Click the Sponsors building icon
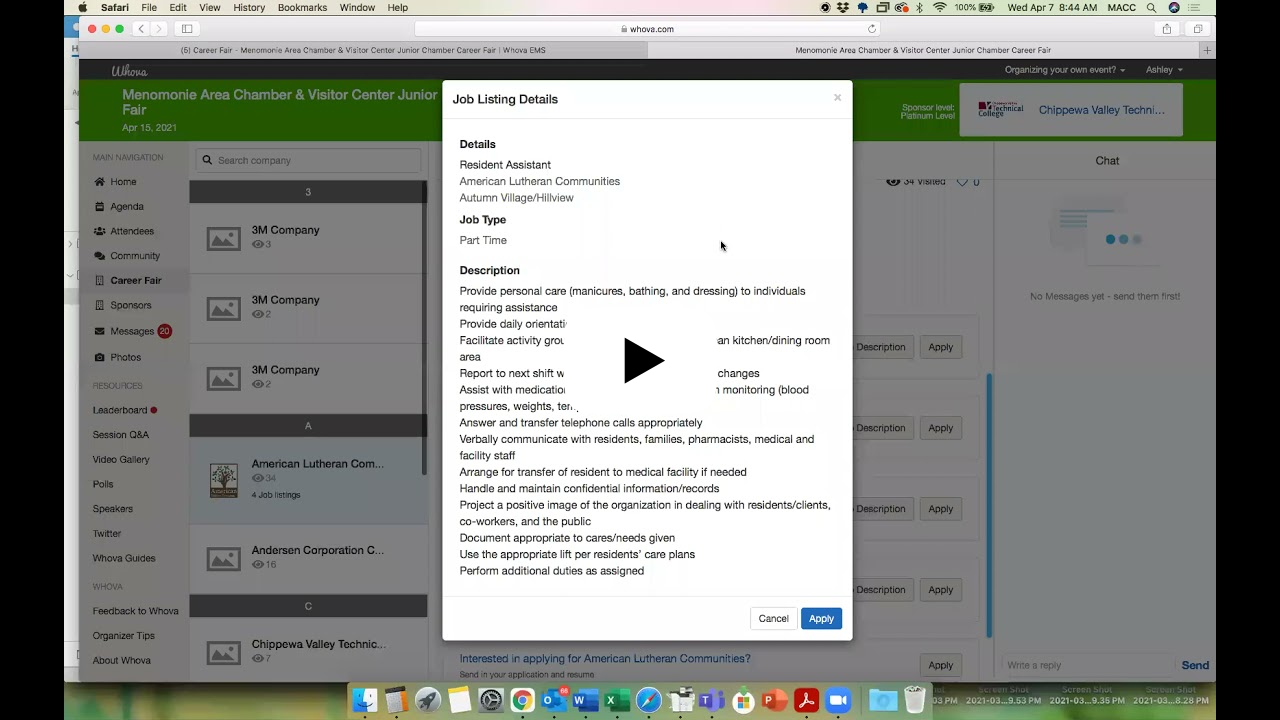1280x720 pixels. coord(100,305)
